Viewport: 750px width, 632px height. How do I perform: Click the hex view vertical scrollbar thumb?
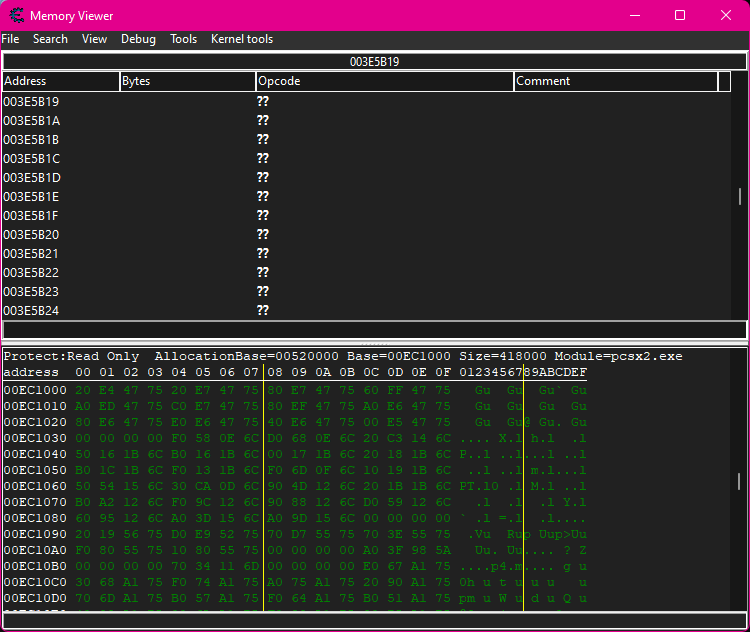click(740, 481)
